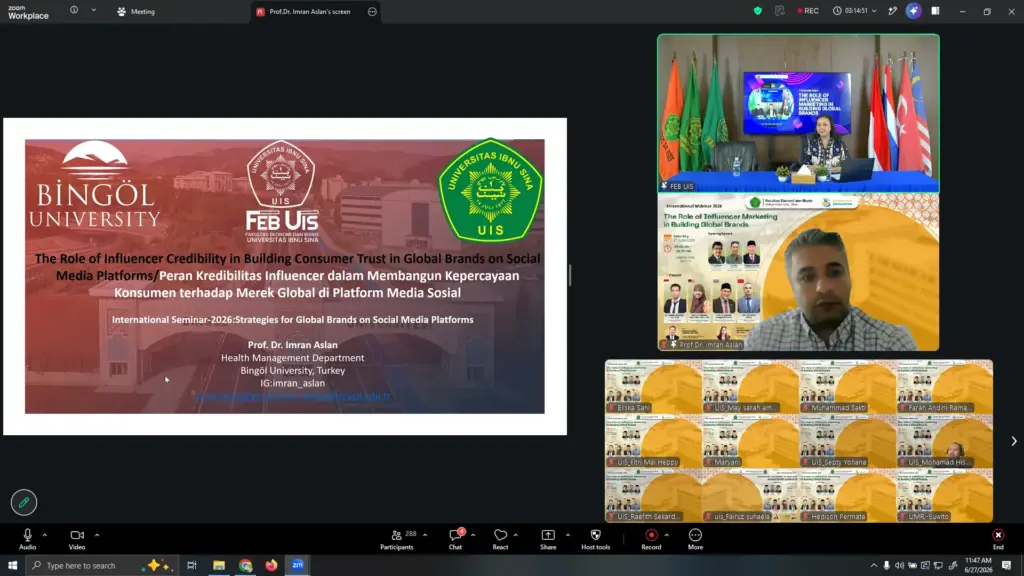Image resolution: width=1024 pixels, height=576 pixels.
Task: Select the UMR-Suwito participant tile
Action: pos(944,496)
